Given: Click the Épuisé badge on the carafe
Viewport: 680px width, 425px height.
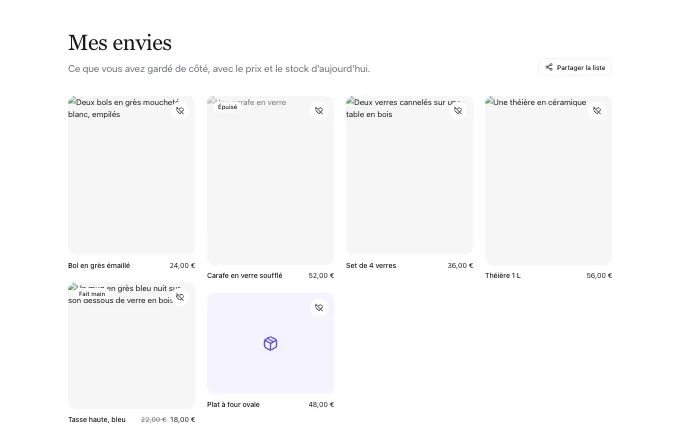Looking at the screenshot, I should click(x=228, y=107).
